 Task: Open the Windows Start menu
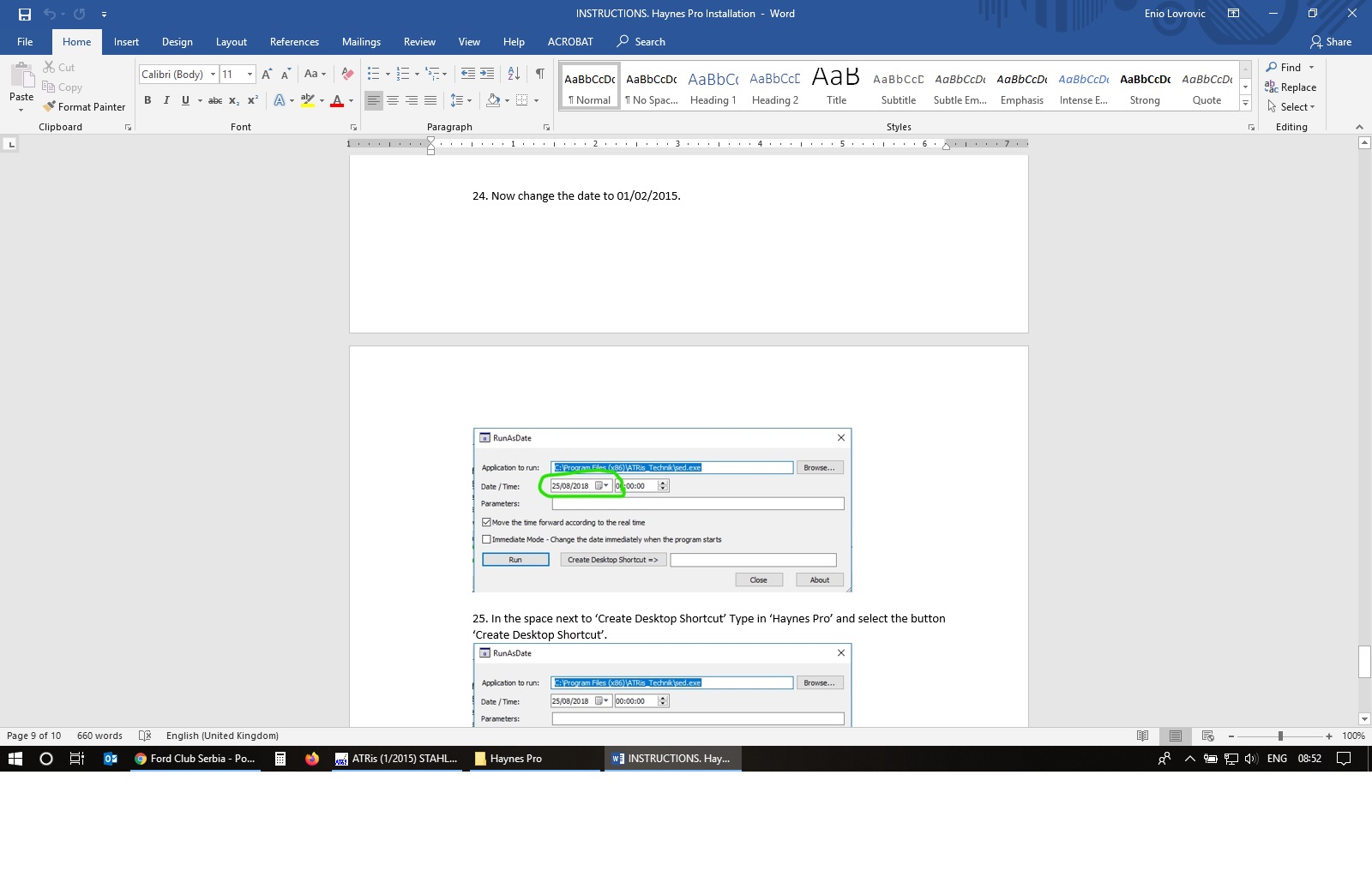pos(15,759)
